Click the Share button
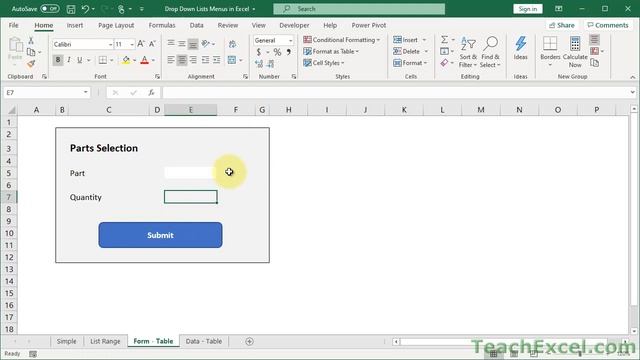This screenshot has width=640, height=360. point(562,25)
